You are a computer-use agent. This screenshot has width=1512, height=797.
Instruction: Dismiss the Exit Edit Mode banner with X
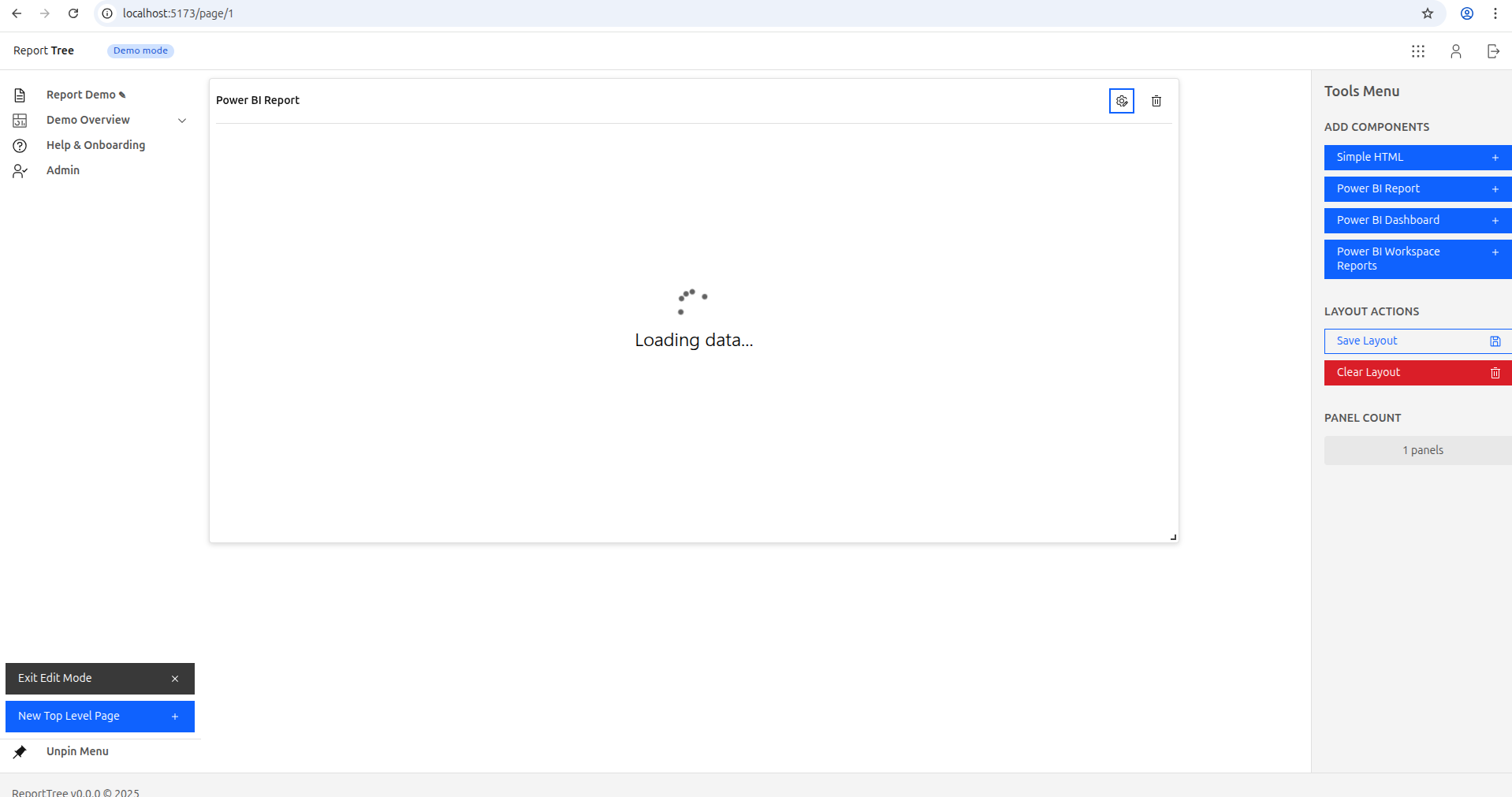(x=175, y=678)
